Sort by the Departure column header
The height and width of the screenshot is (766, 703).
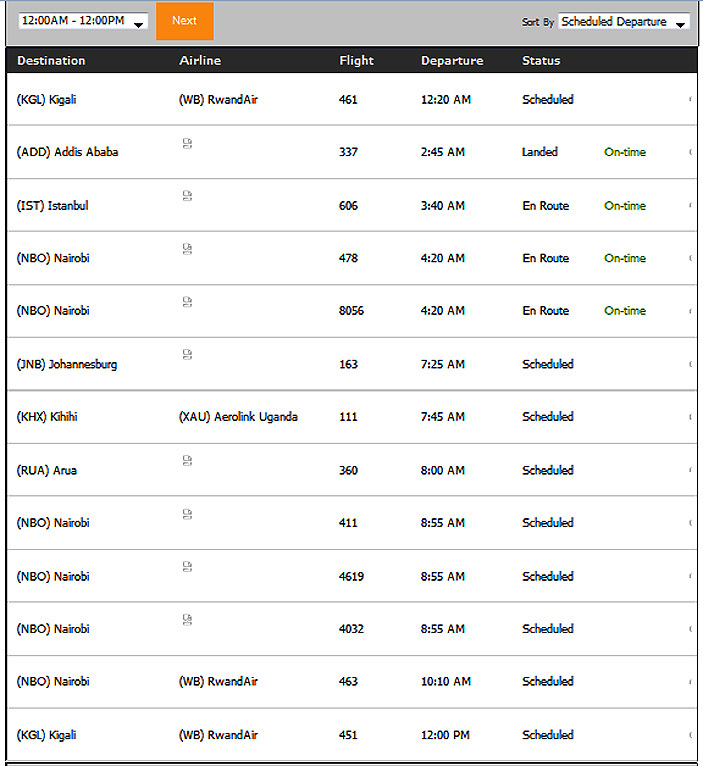[x=452, y=61]
